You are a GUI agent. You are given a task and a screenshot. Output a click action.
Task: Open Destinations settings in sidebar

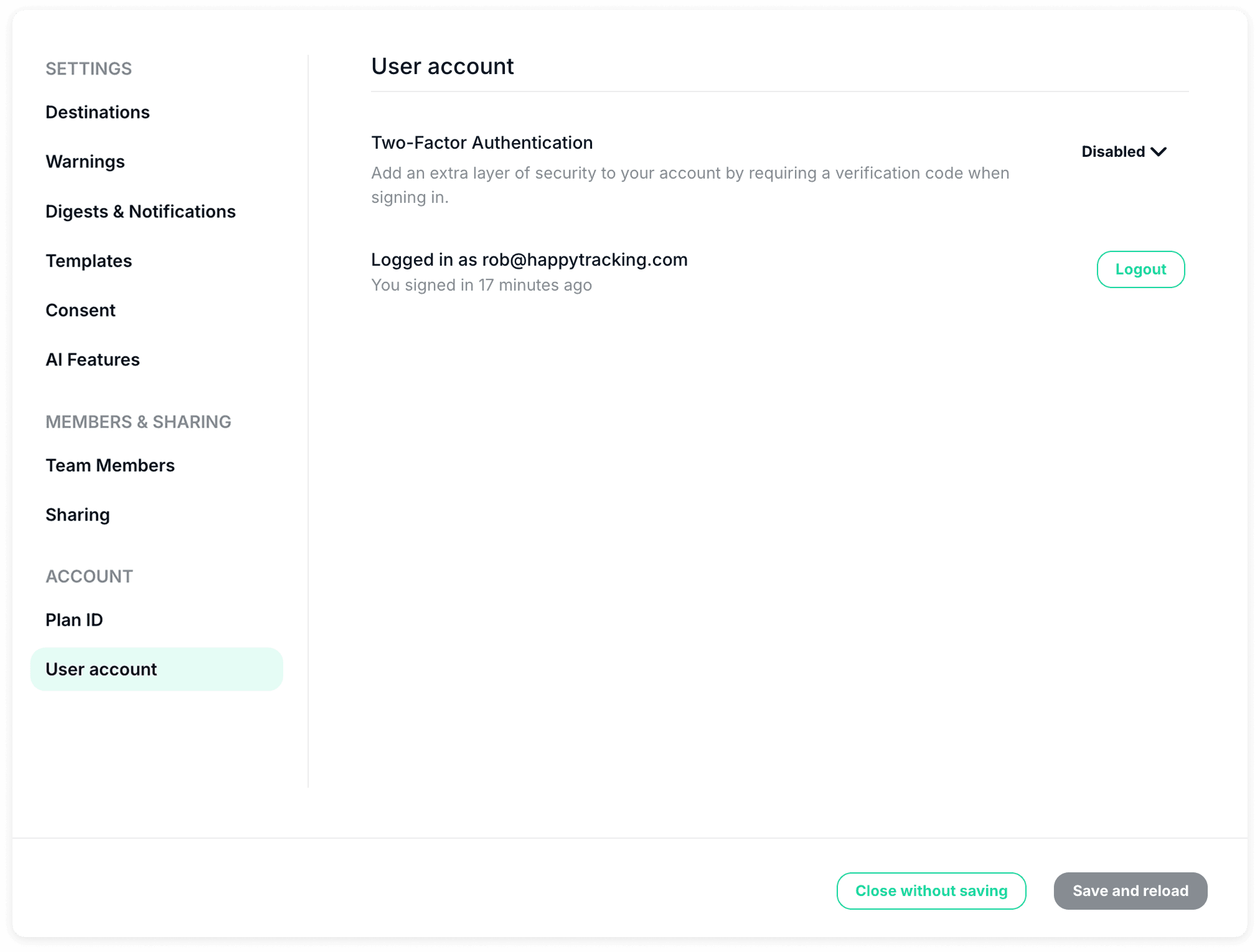98,112
